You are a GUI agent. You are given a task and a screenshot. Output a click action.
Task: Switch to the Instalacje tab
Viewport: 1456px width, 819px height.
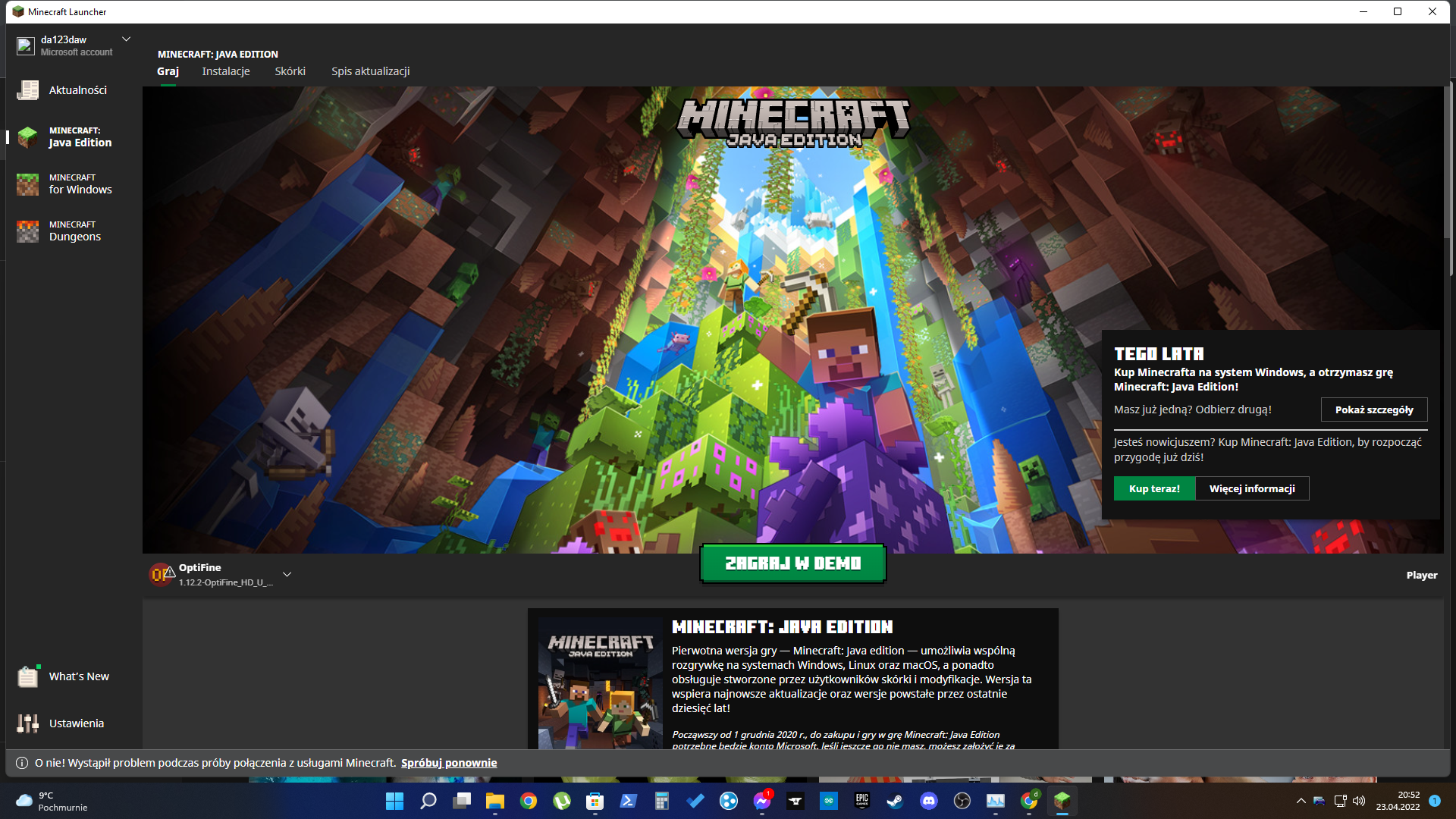click(x=226, y=71)
